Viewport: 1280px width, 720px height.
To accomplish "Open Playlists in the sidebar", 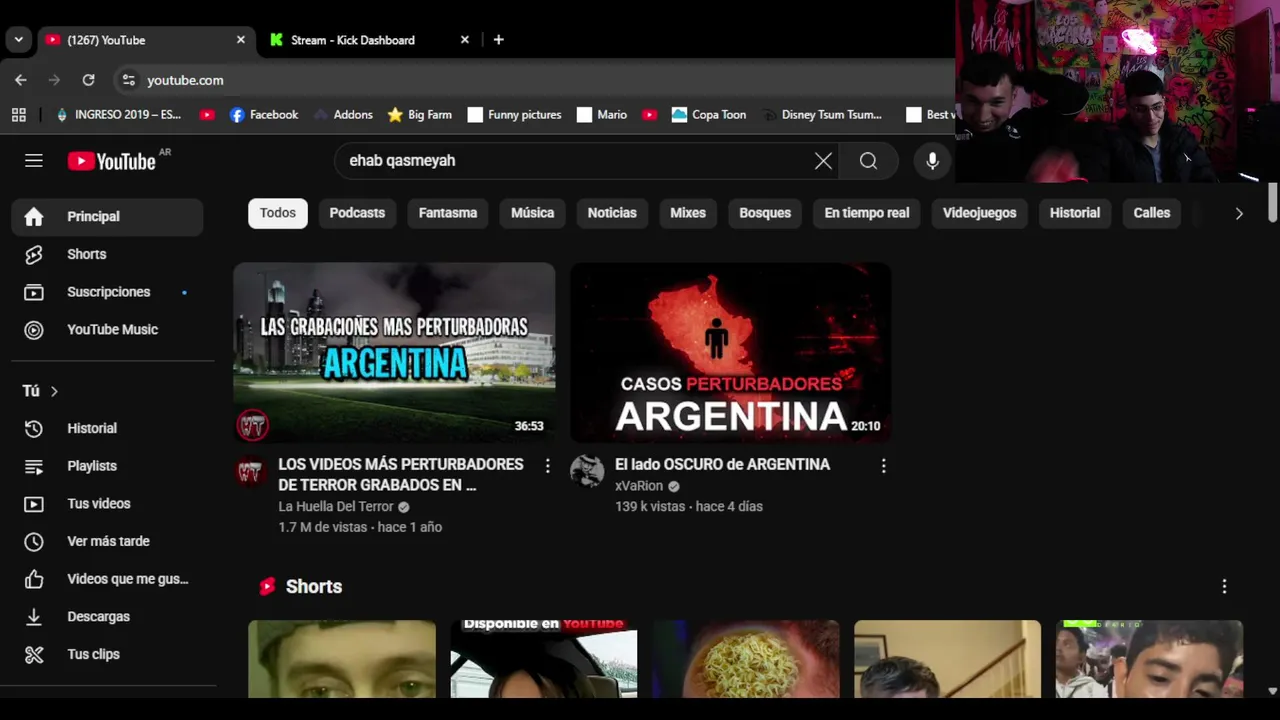I will (x=107, y=466).
